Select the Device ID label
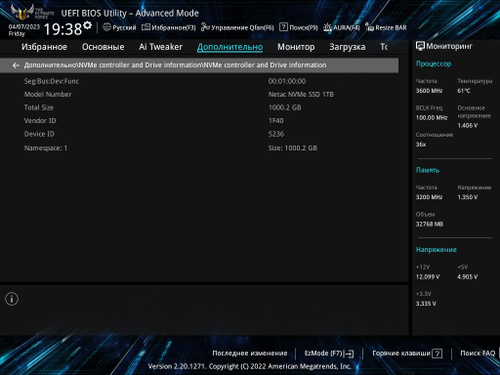Viewport: 500px width, 375px height. click(x=39, y=134)
